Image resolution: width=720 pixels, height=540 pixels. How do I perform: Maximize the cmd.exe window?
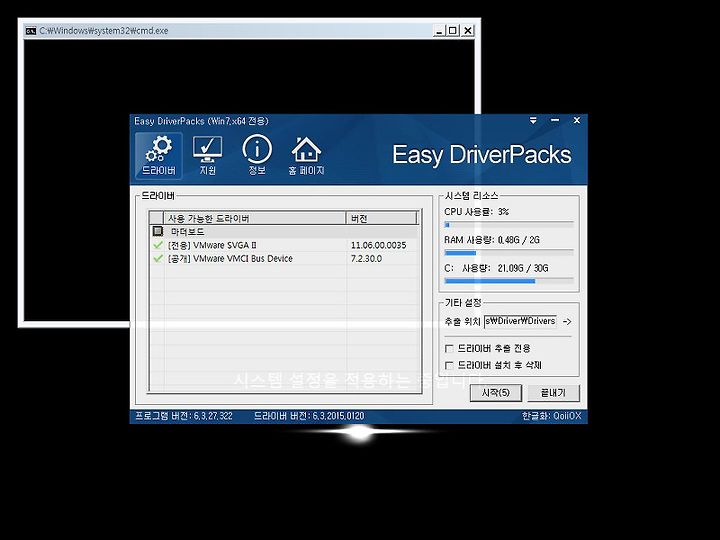(x=453, y=31)
